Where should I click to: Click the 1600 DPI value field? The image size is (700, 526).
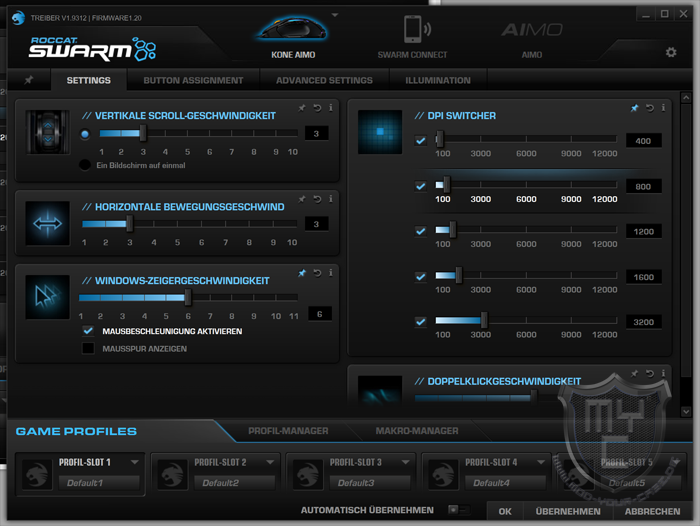tap(643, 277)
